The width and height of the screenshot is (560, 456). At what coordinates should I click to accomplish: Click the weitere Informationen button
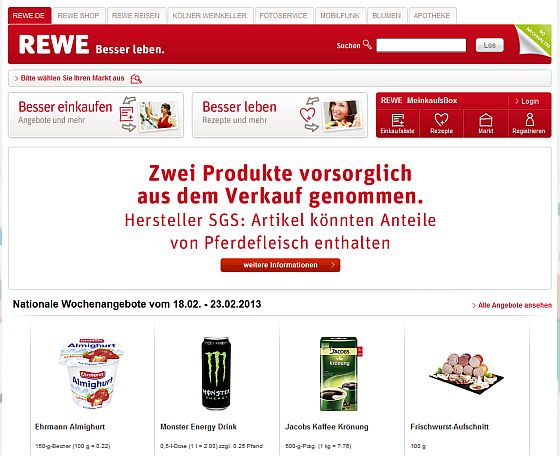(x=280, y=265)
